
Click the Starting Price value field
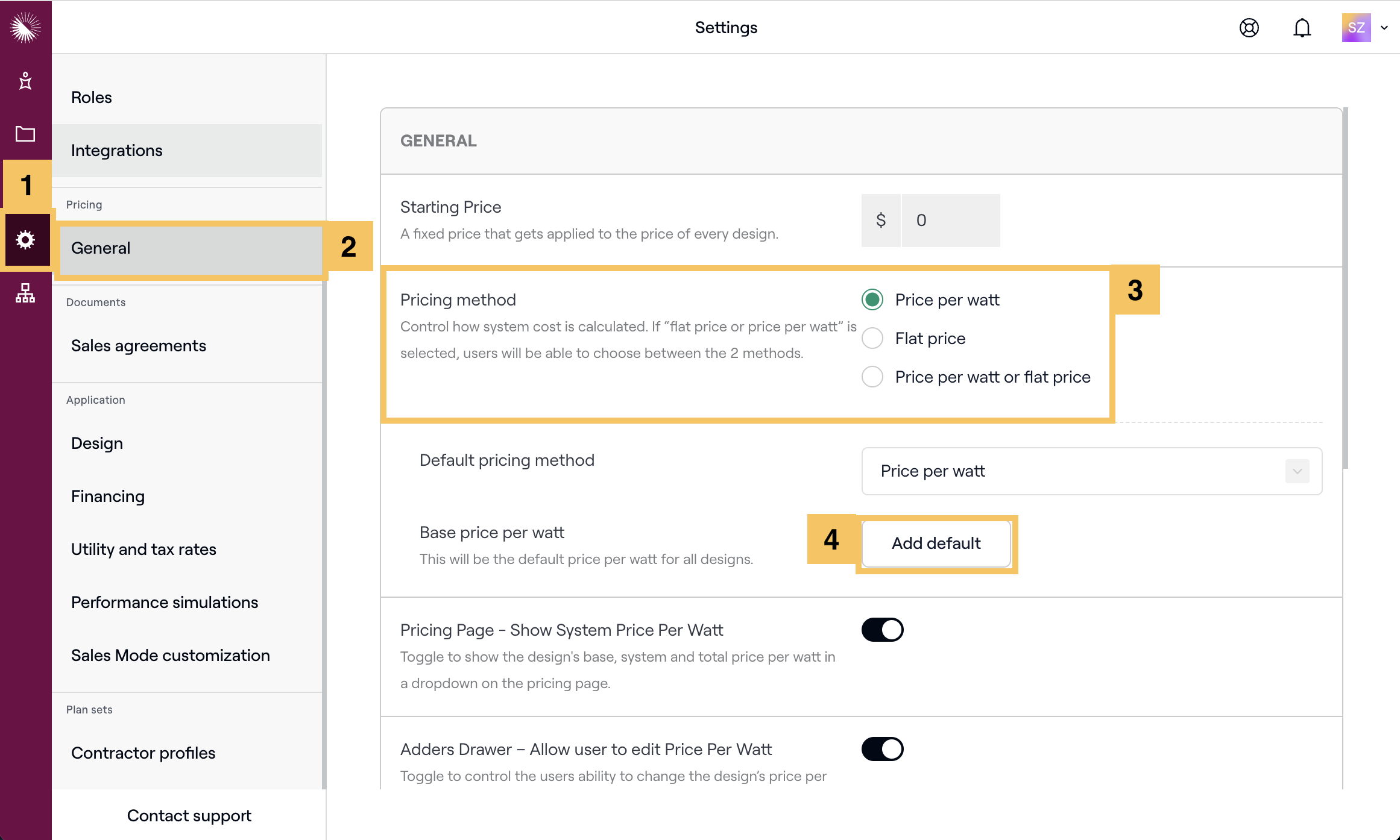[x=950, y=220]
